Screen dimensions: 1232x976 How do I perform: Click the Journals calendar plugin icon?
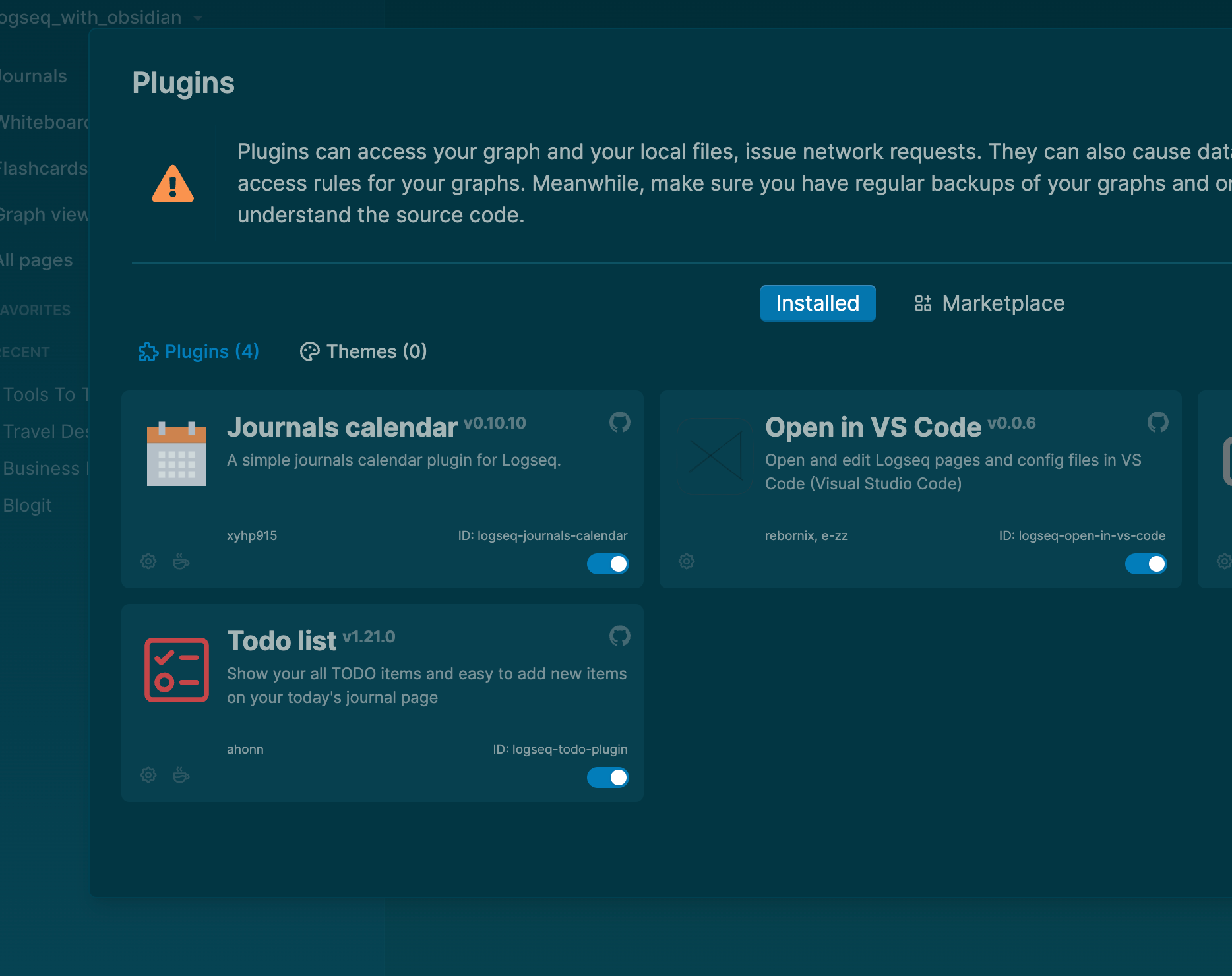pyautogui.click(x=177, y=454)
